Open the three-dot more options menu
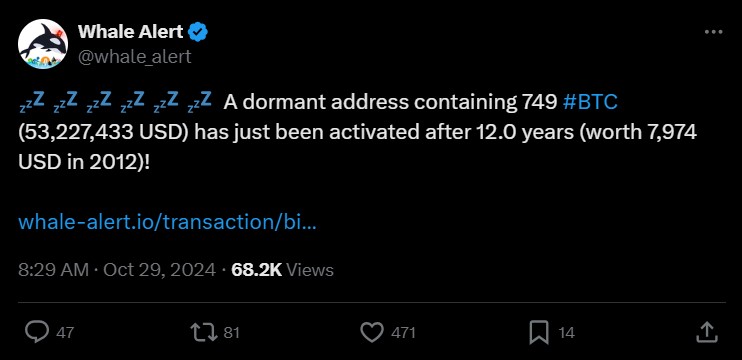The image size is (742, 360). pos(713,32)
